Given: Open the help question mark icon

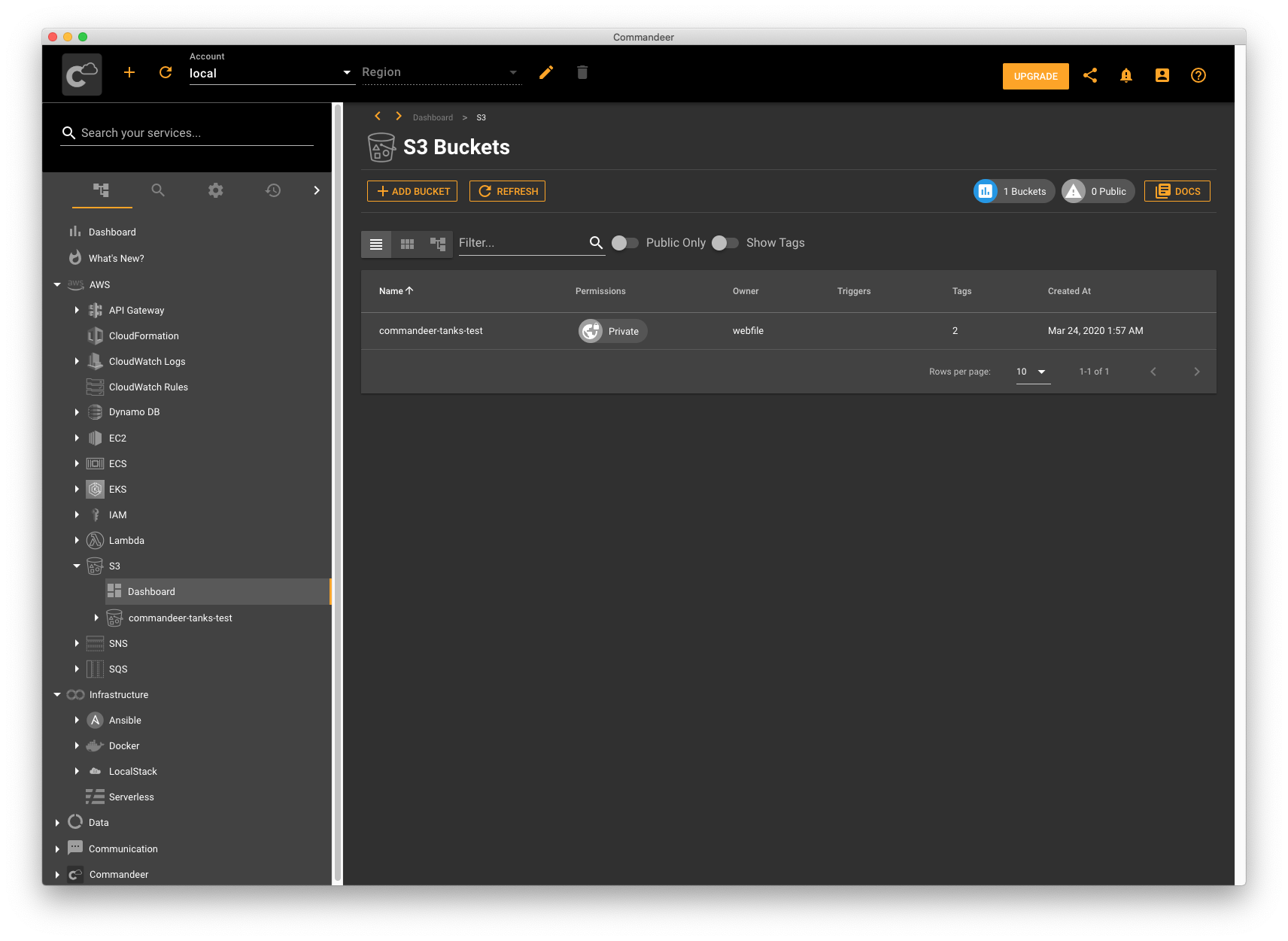Looking at the screenshot, I should [x=1198, y=75].
